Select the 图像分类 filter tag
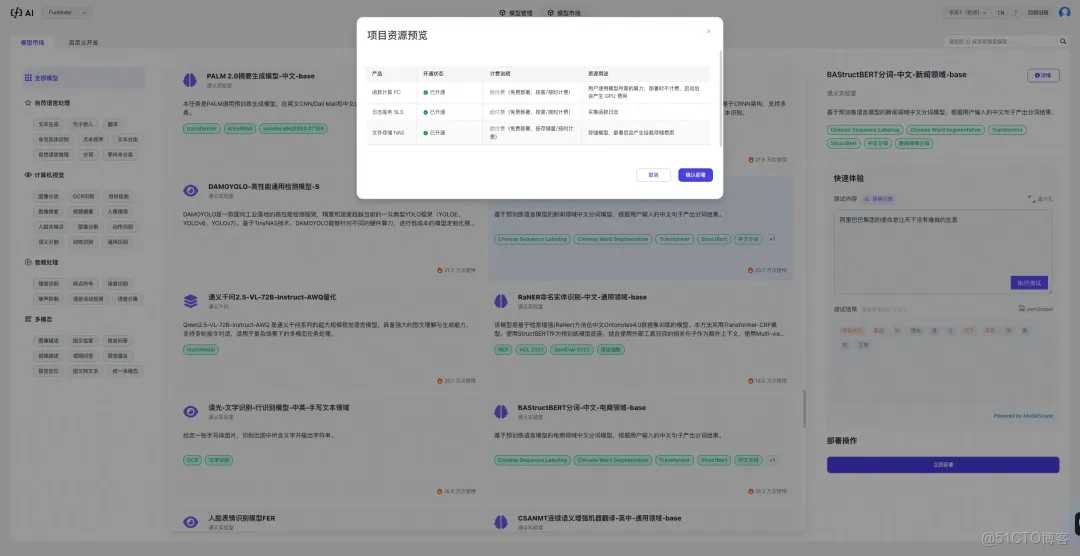 click(x=48, y=196)
